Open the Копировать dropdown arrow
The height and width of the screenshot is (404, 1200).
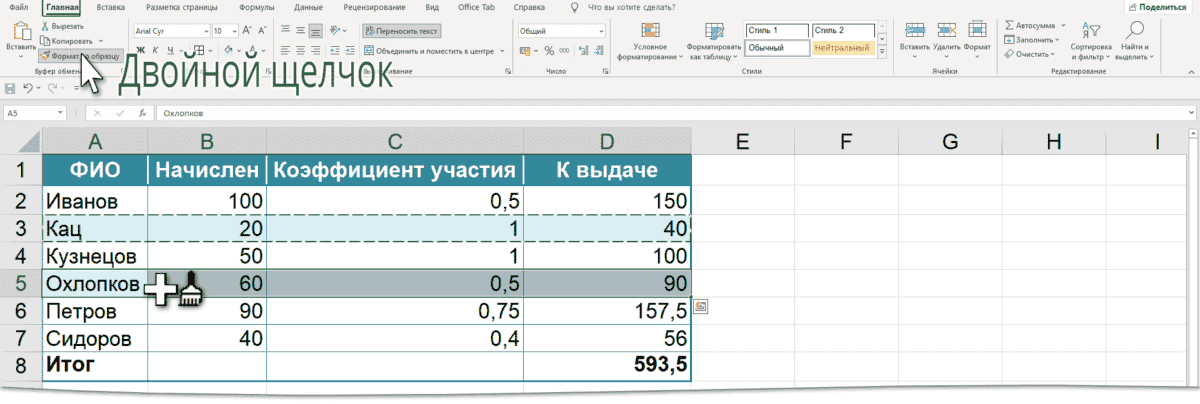coord(100,40)
